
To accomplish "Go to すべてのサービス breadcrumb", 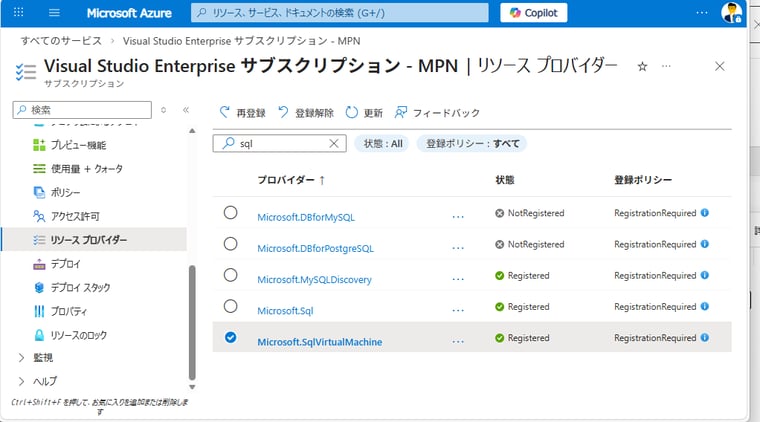I will pyautogui.click(x=61, y=41).
